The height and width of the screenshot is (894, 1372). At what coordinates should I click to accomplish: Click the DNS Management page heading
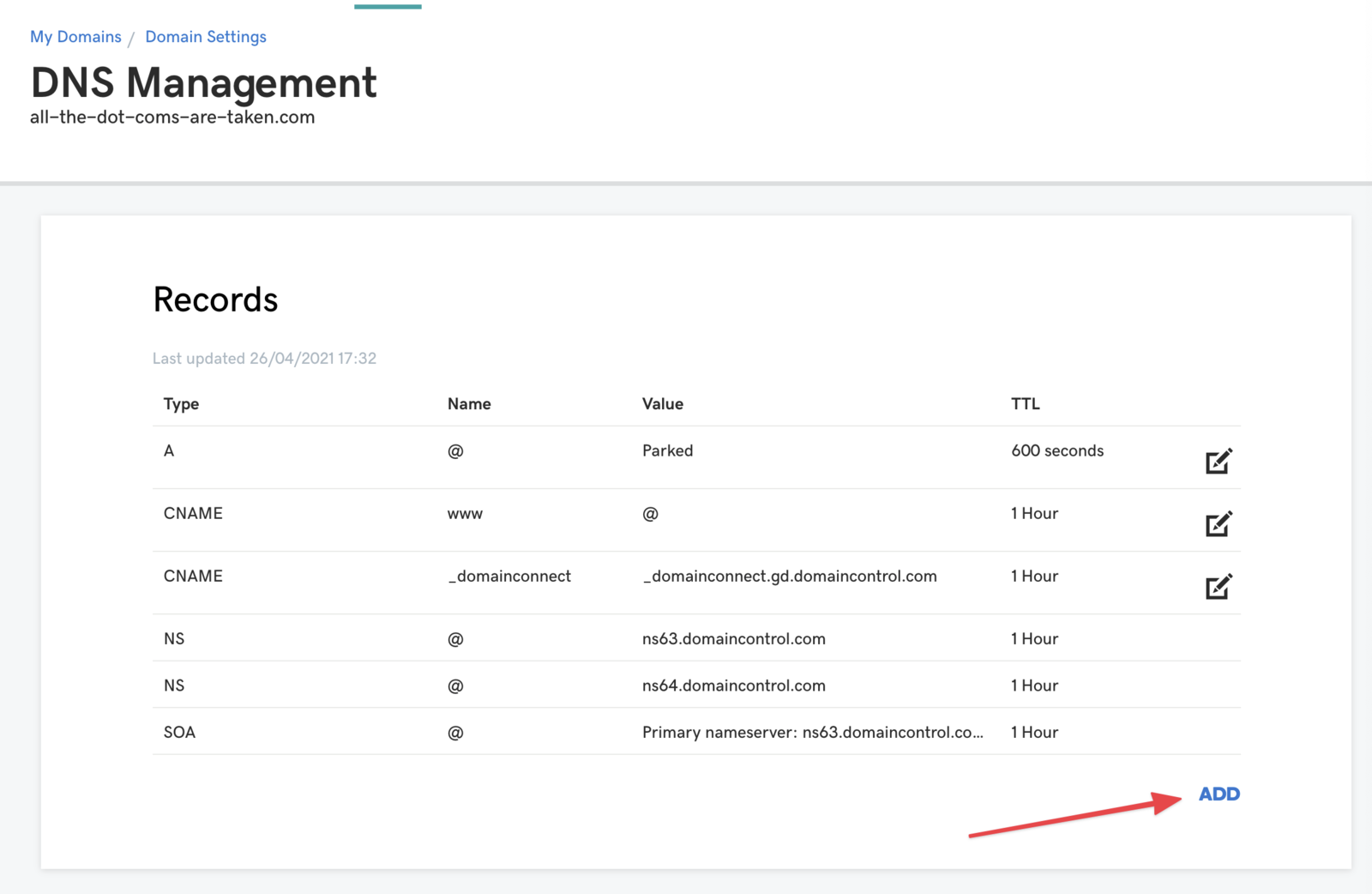click(x=203, y=83)
